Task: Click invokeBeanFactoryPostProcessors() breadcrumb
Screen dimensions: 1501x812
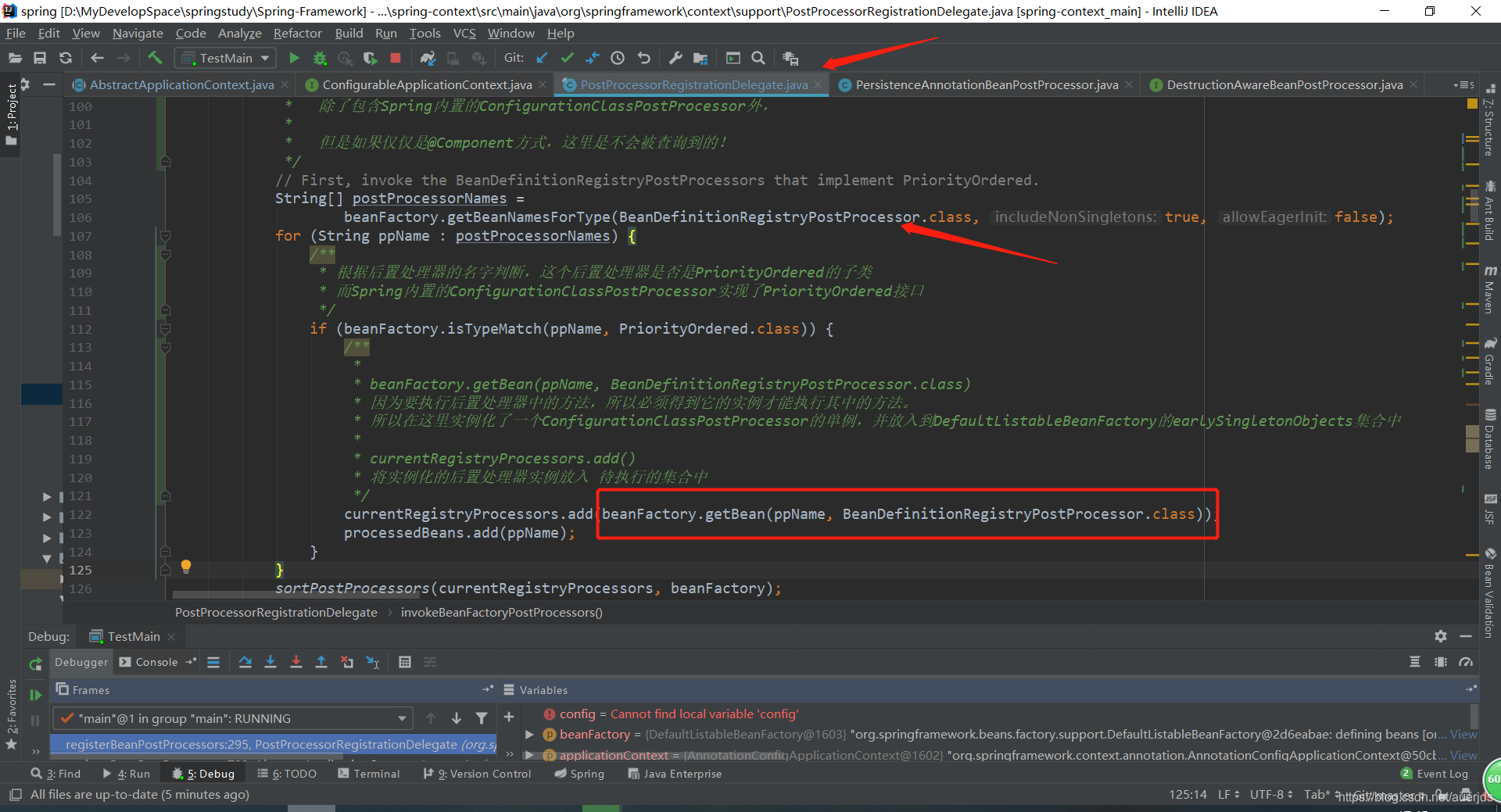Action: click(x=502, y=612)
